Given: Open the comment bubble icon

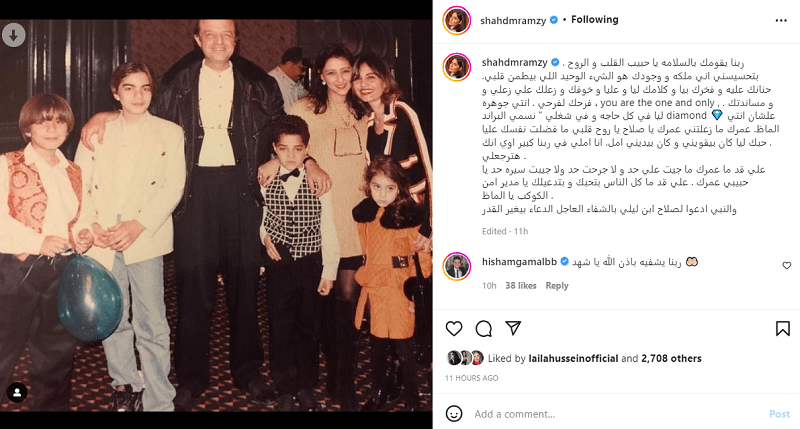Looking at the screenshot, I should pyautogui.click(x=483, y=329).
